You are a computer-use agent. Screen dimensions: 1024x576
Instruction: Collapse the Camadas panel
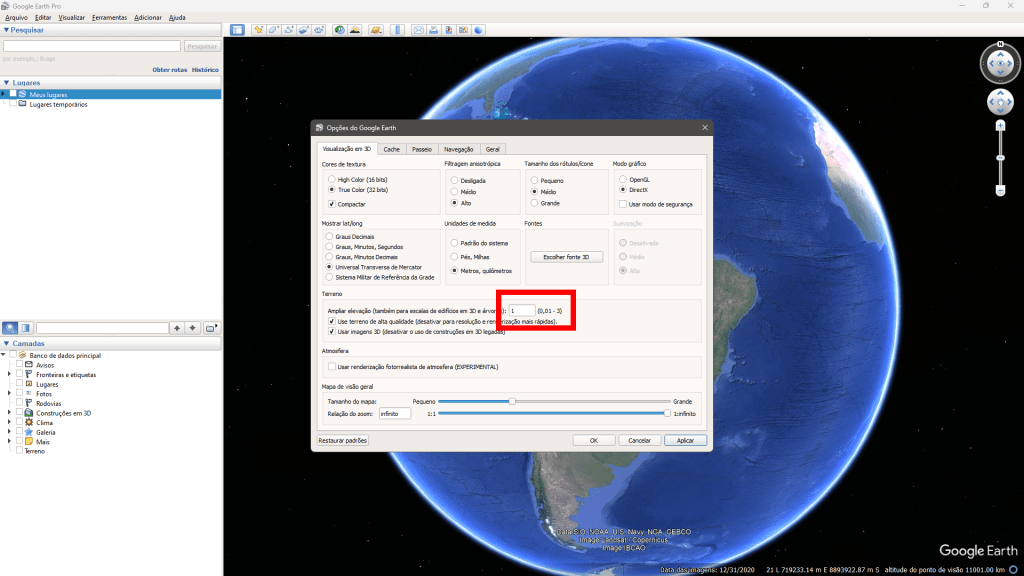(x=5, y=344)
